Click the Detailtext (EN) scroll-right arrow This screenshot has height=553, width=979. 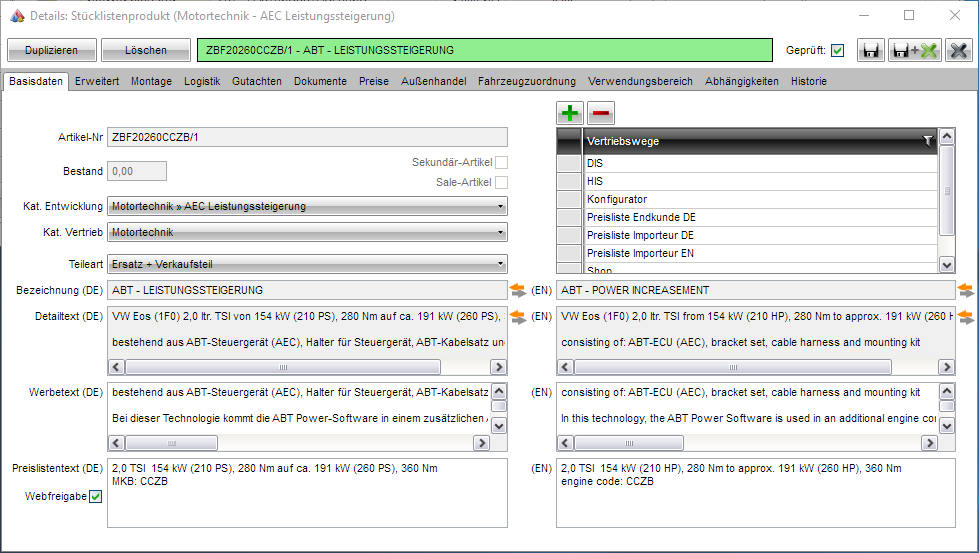coord(947,366)
